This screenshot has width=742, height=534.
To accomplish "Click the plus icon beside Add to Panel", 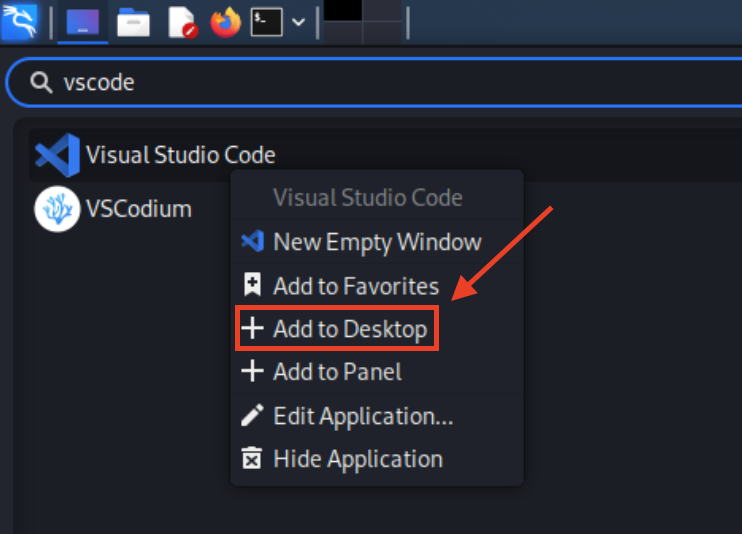I will [x=252, y=371].
